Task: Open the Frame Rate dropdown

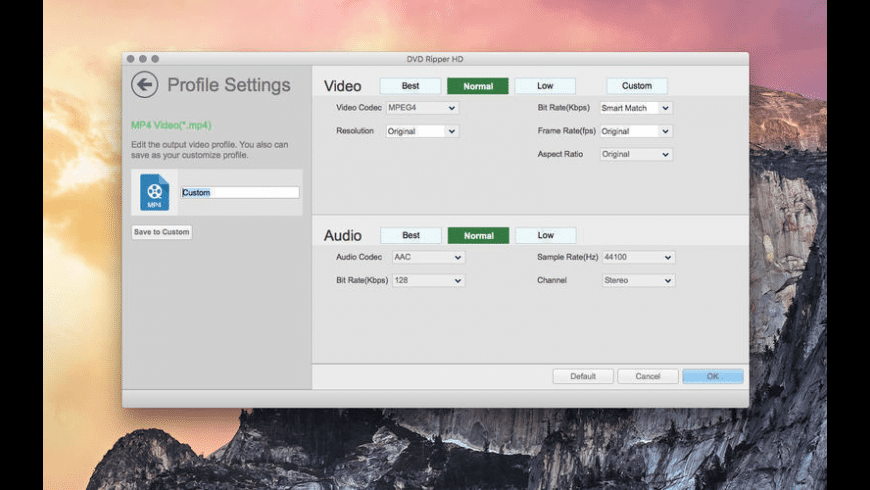Action: pos(636,131)
